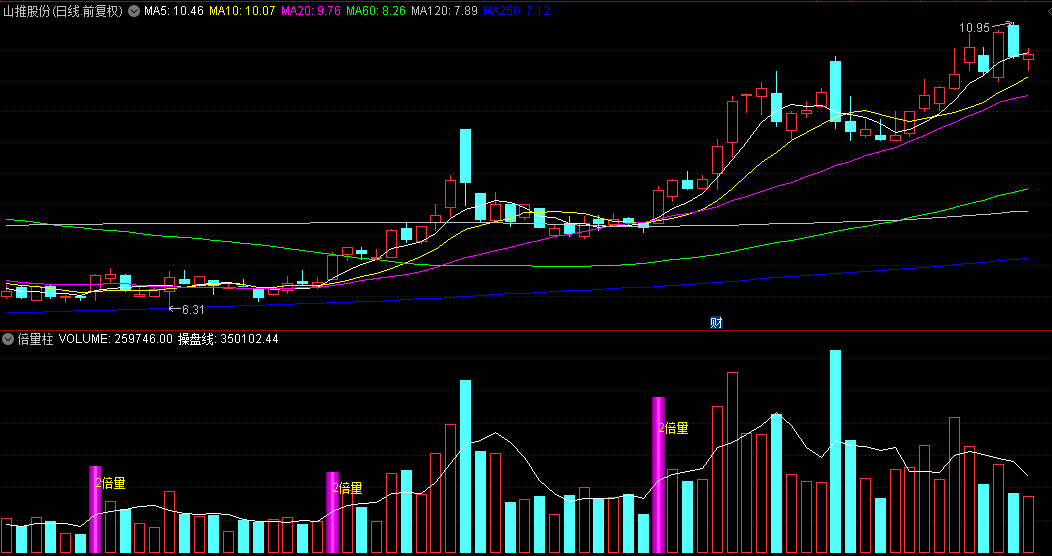This screenshot has height=556, width=1052.
Task: Select the tallest magenta volume bar
Action: click(x=659, y=475)
